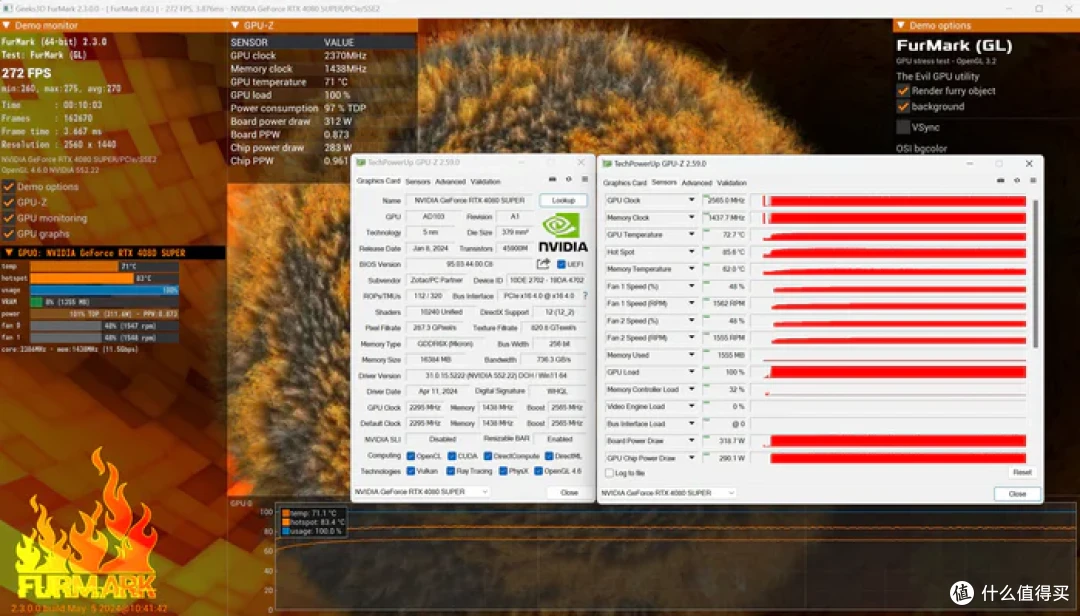The width and height of the screenshot is (1080, 616).
Task: Switch to the Advanced tab in the Sensors window
Action: [696, 183]
